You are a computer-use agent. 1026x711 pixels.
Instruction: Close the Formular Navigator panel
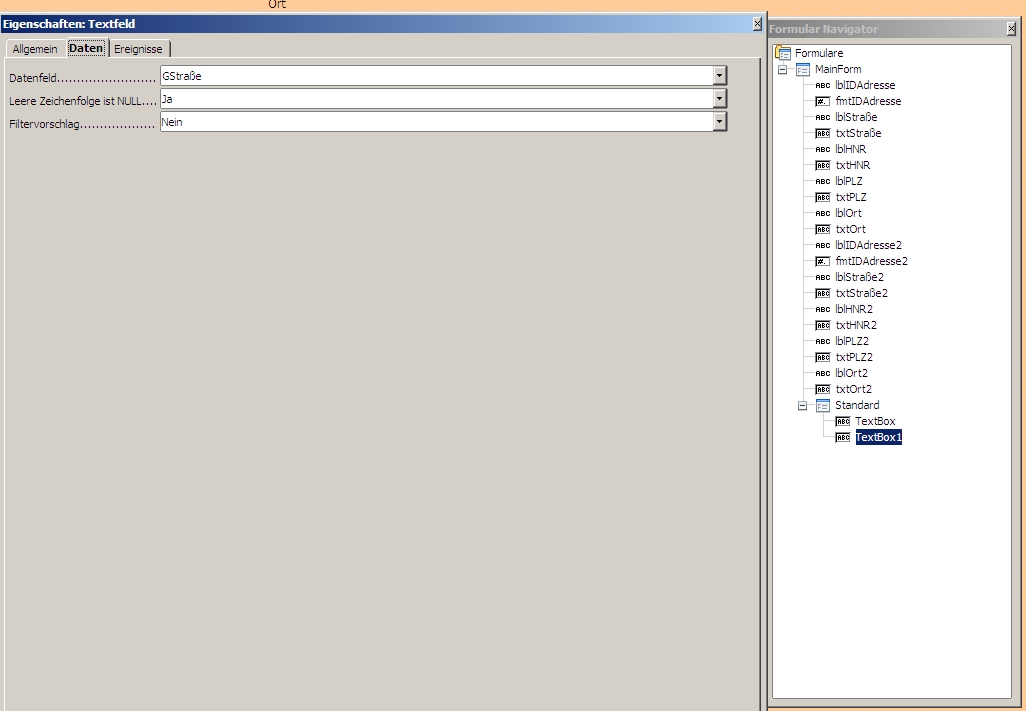[1011, 29]
